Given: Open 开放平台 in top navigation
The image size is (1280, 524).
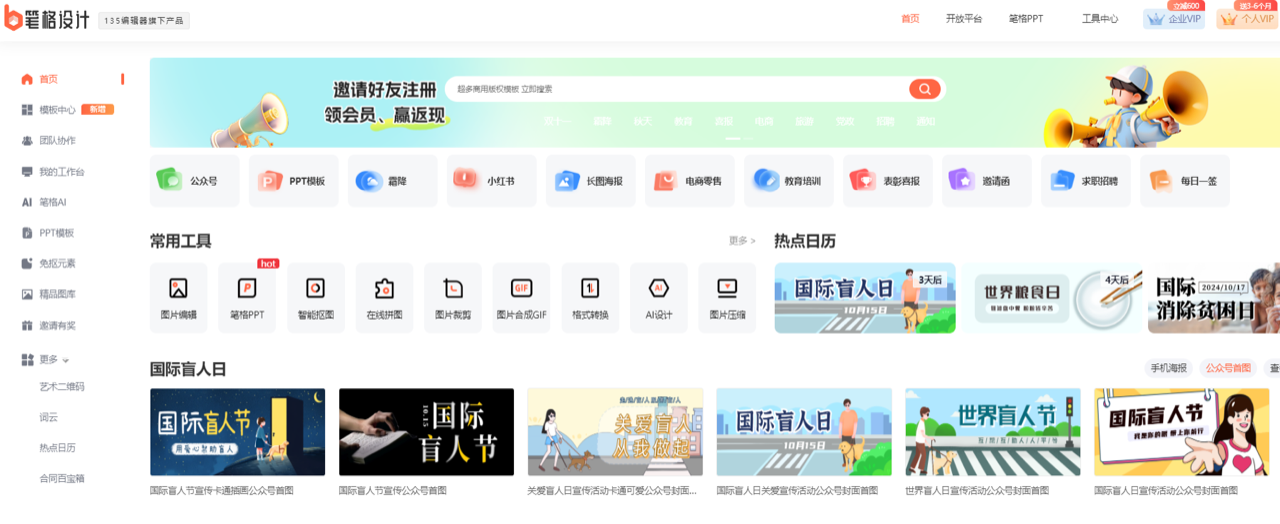Looking at the screenshot, I should pos(964,19).
